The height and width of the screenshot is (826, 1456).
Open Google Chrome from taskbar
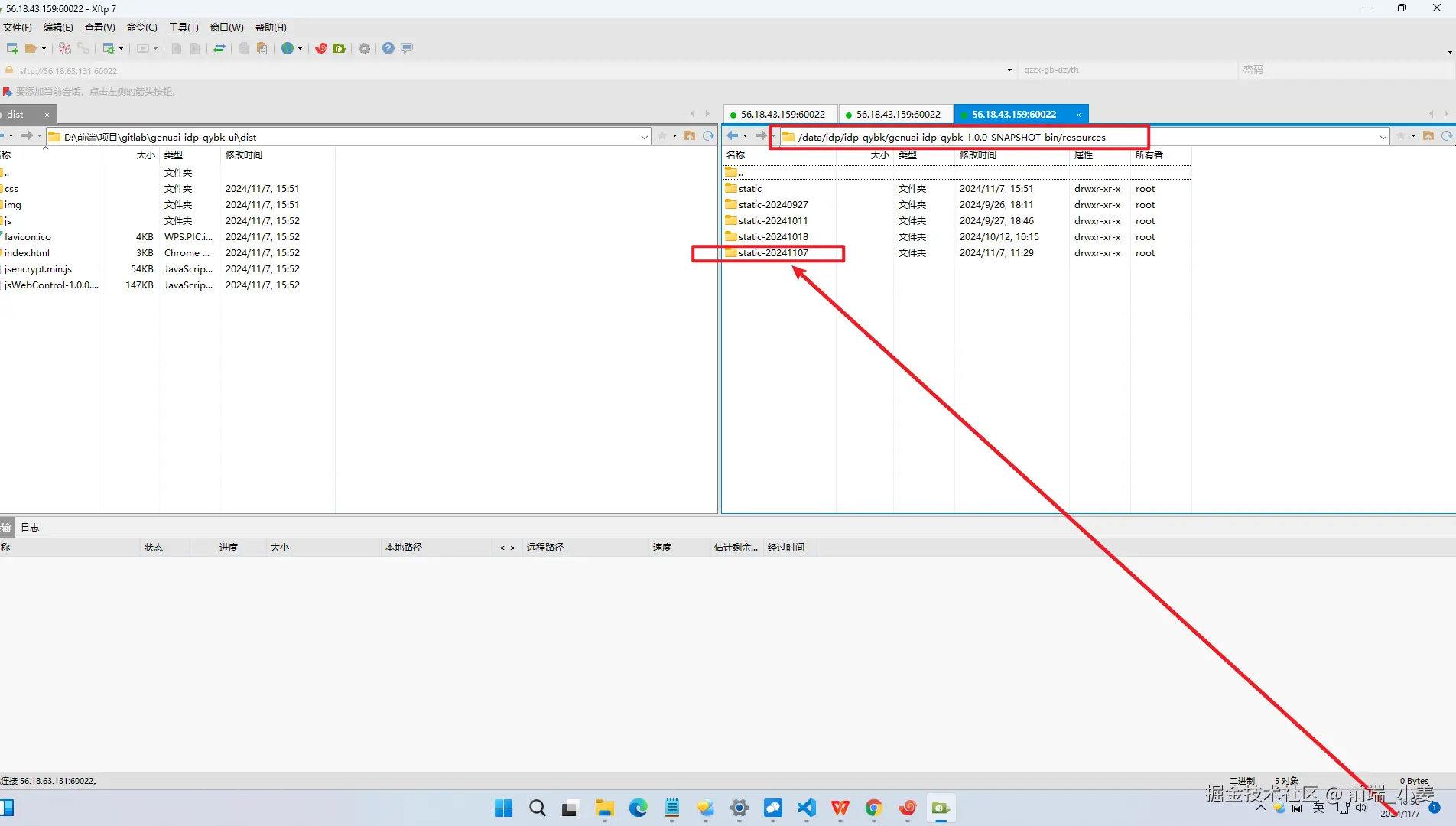pyautogui.click(x=873, y=808)
